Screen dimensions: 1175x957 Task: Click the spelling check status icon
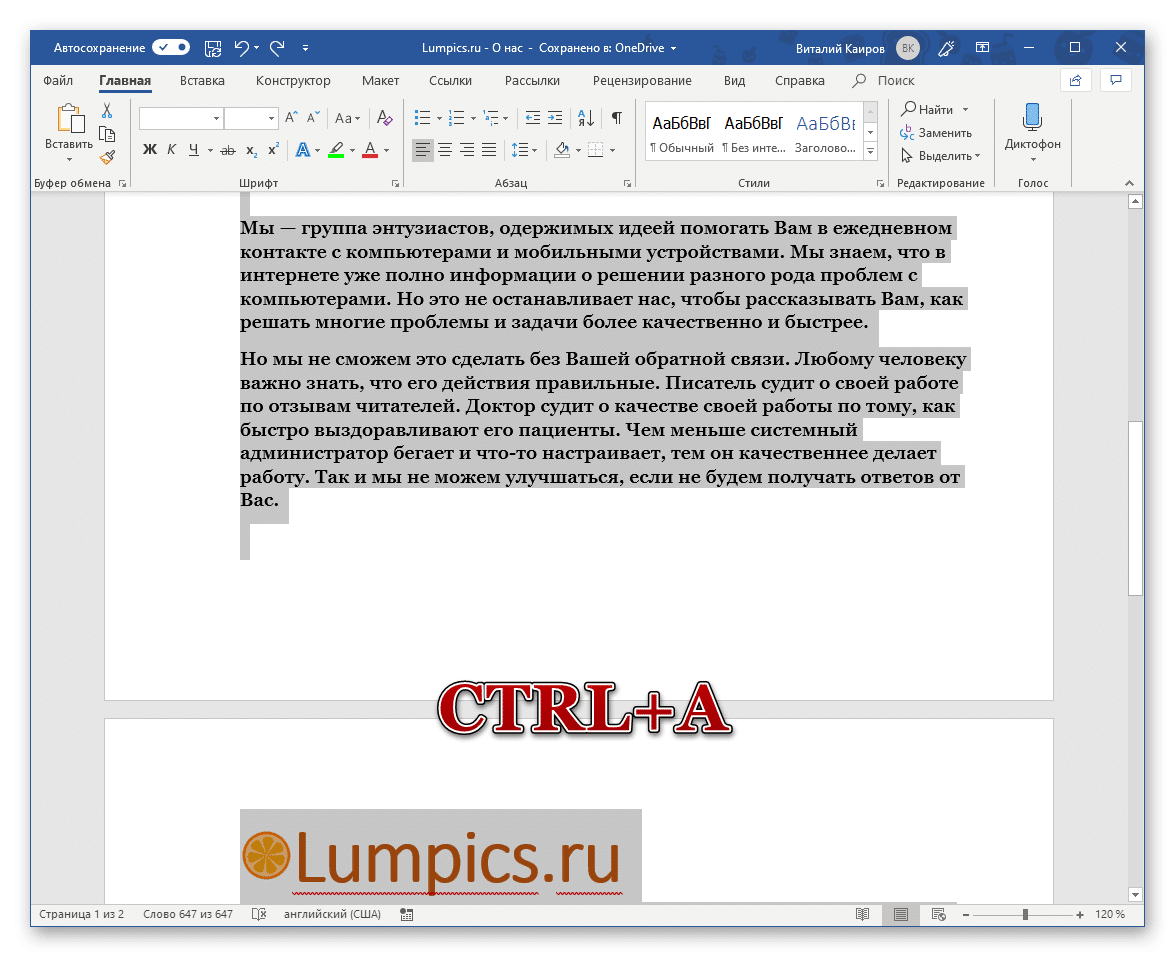click(259, 914)
